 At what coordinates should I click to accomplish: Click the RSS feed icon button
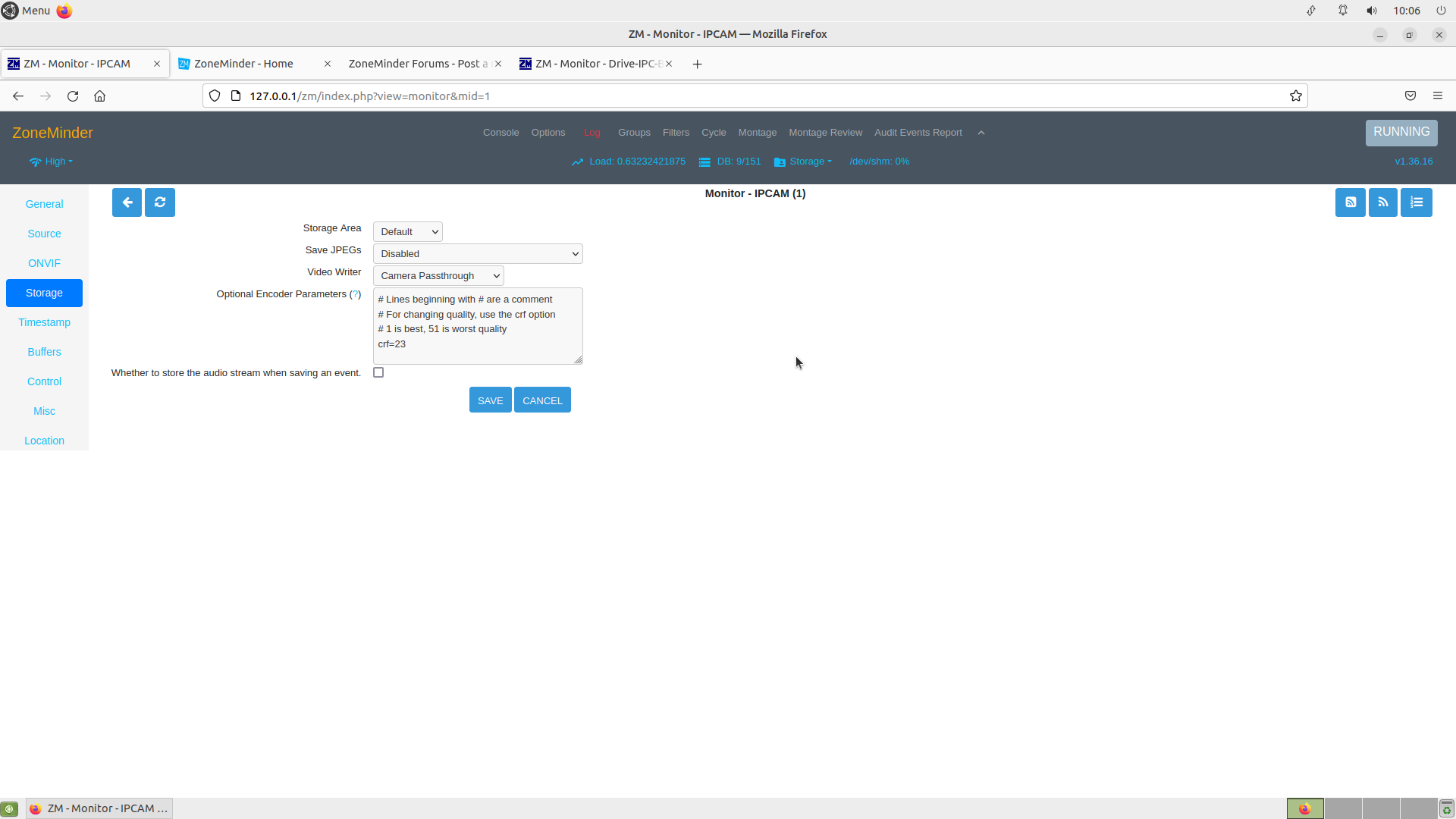pyautogui.click(x=1383, y=202)
